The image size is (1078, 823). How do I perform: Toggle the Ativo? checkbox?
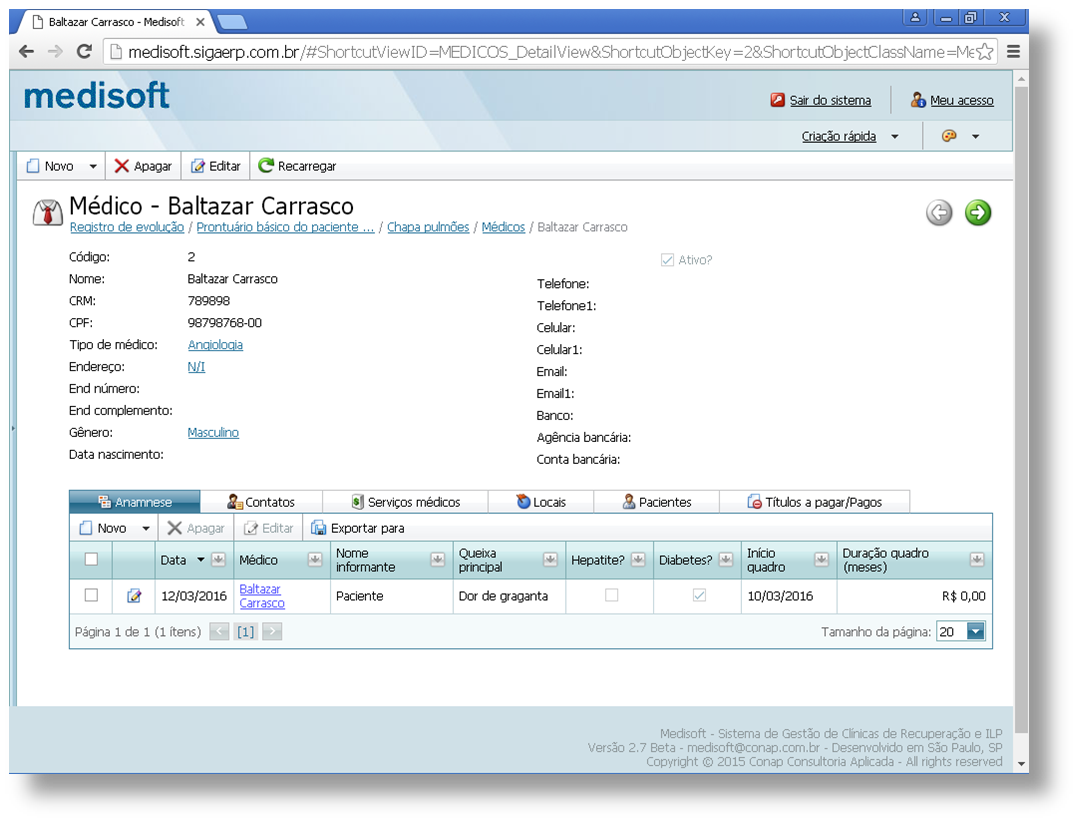667,260
